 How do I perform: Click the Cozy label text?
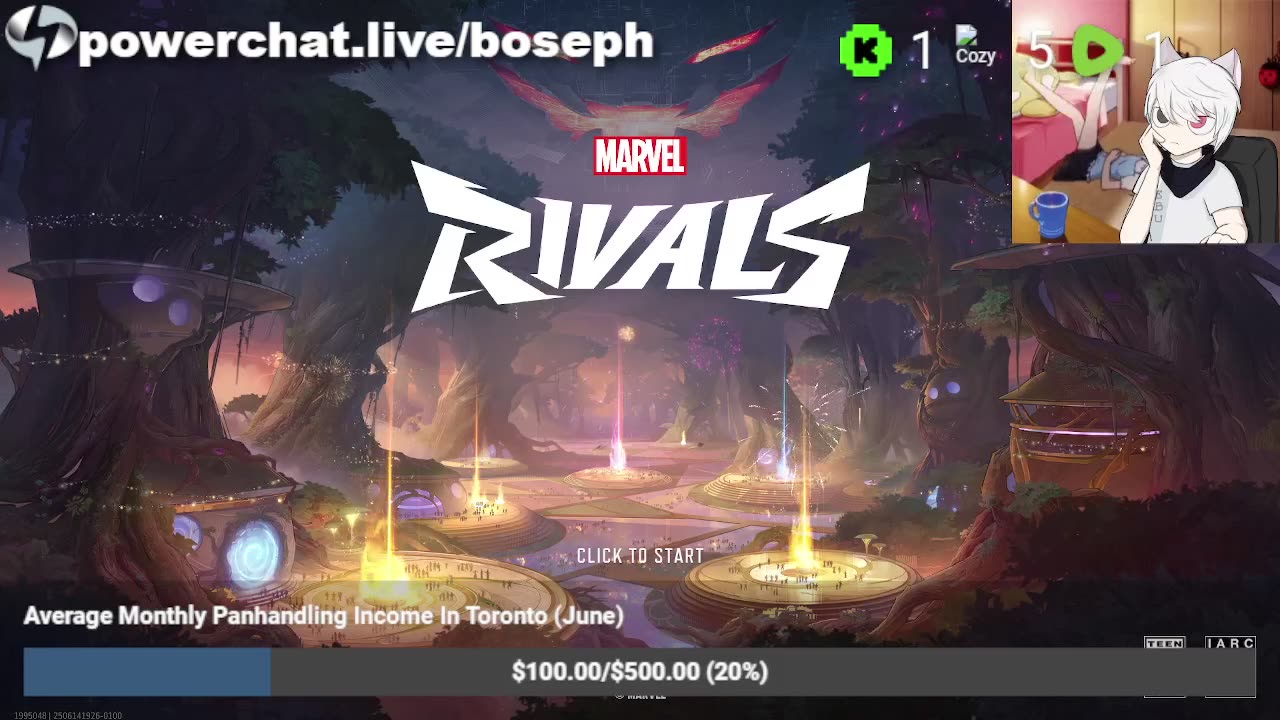975,56
